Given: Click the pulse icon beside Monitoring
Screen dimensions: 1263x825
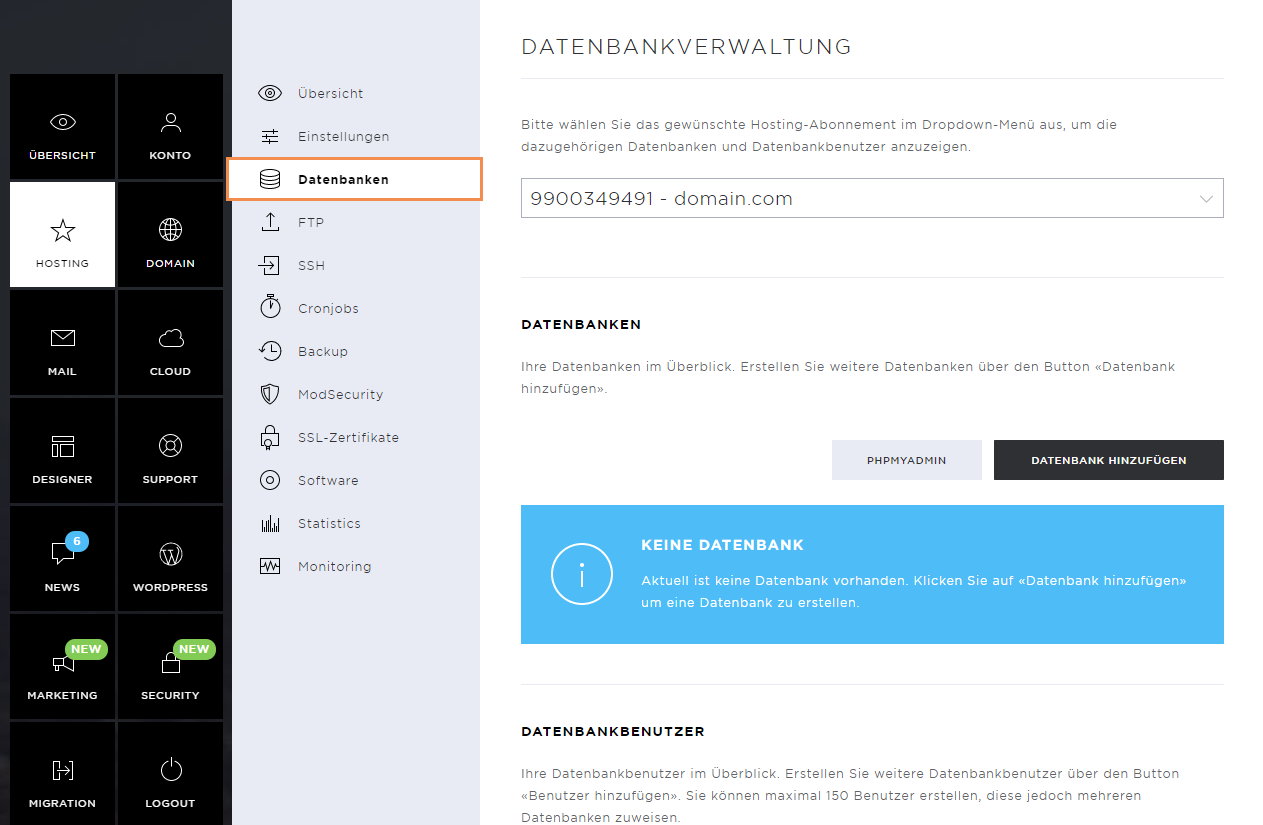Looking at the screenshot, I should (270, 566).
